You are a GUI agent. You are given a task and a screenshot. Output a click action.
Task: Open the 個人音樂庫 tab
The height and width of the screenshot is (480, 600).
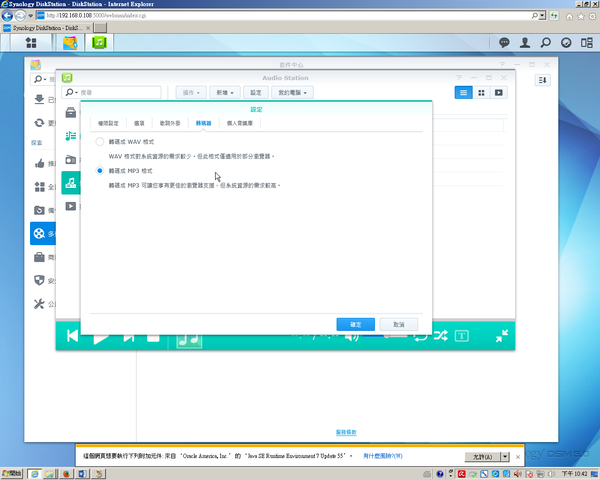click(240, 122)
